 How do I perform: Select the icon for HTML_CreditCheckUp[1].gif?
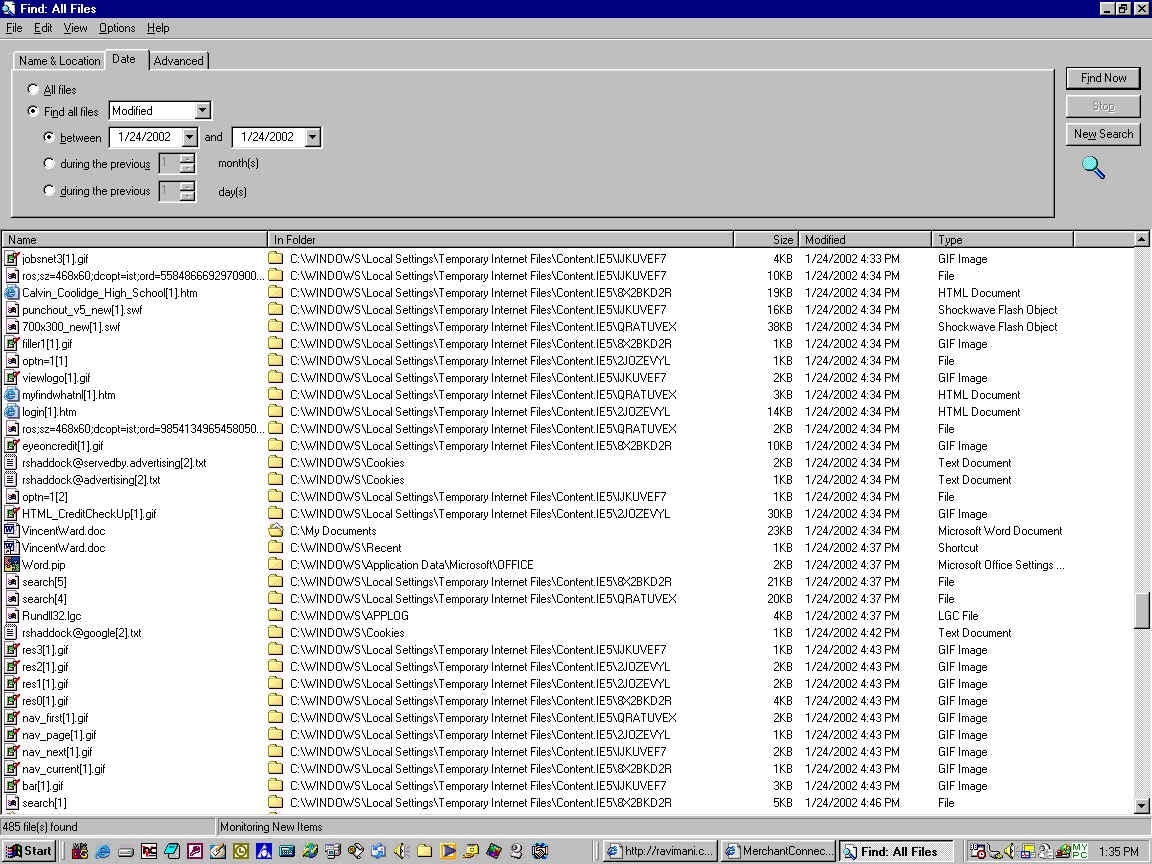[12, 514]
